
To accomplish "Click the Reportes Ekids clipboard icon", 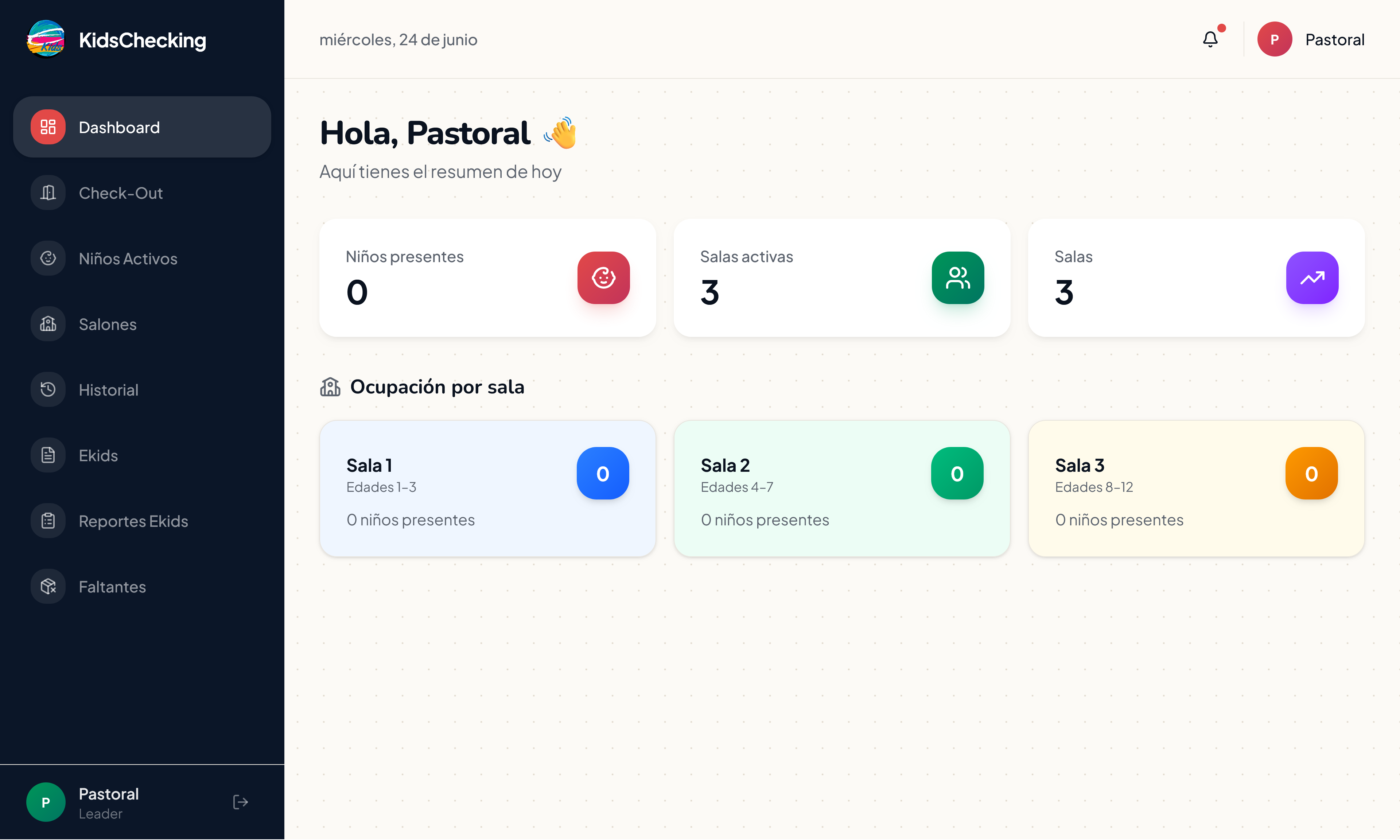I will click(x=48, y=521).
